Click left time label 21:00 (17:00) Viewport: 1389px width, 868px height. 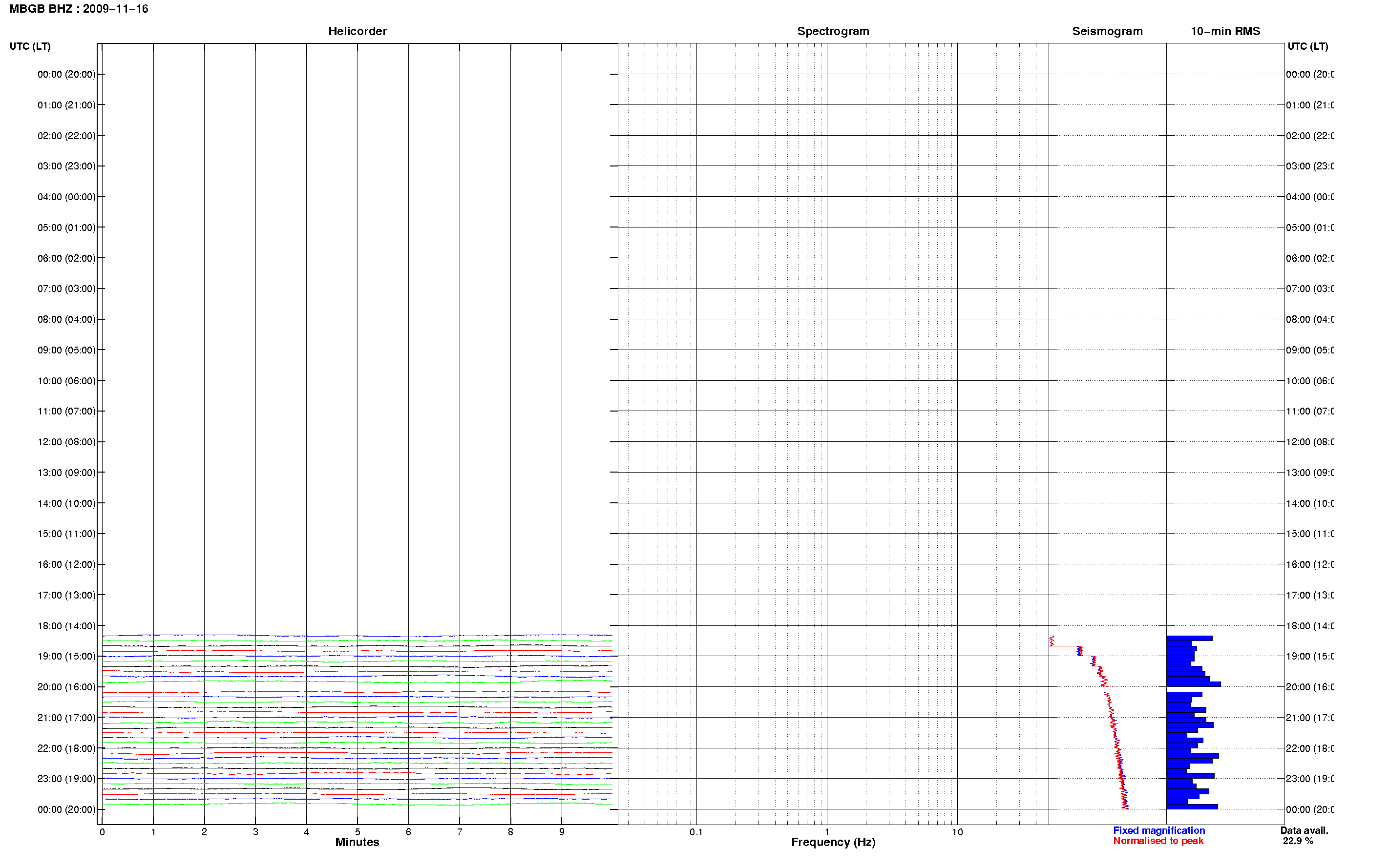coord(66,718)
